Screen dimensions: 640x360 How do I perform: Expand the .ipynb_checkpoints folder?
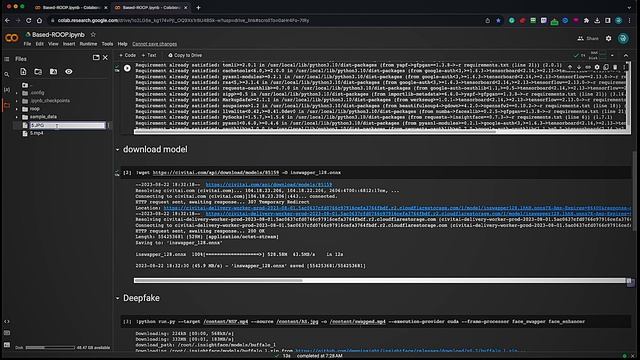point(17,101)
